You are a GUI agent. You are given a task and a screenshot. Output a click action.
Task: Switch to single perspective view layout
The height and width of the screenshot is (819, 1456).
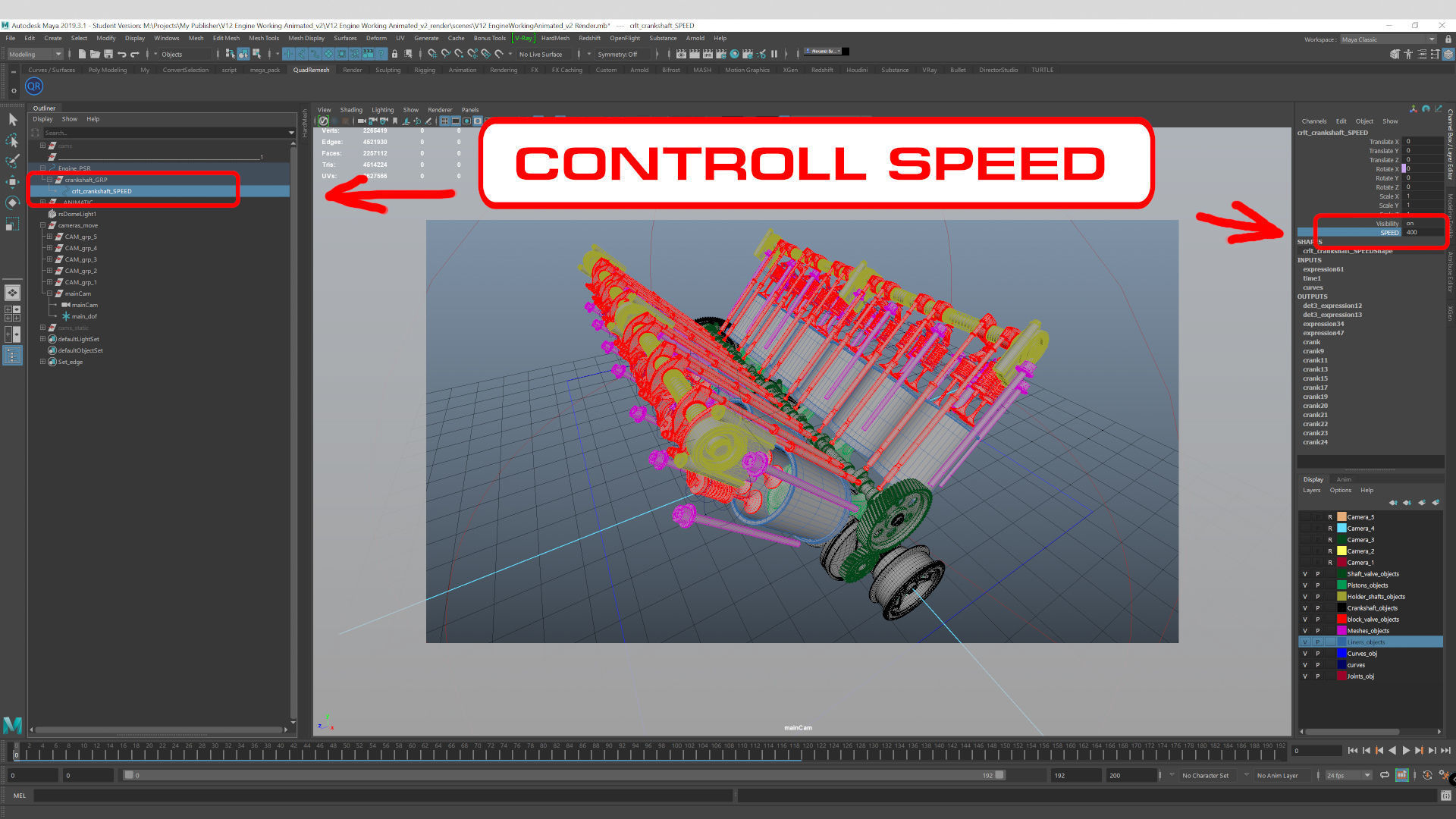[12, 292]
